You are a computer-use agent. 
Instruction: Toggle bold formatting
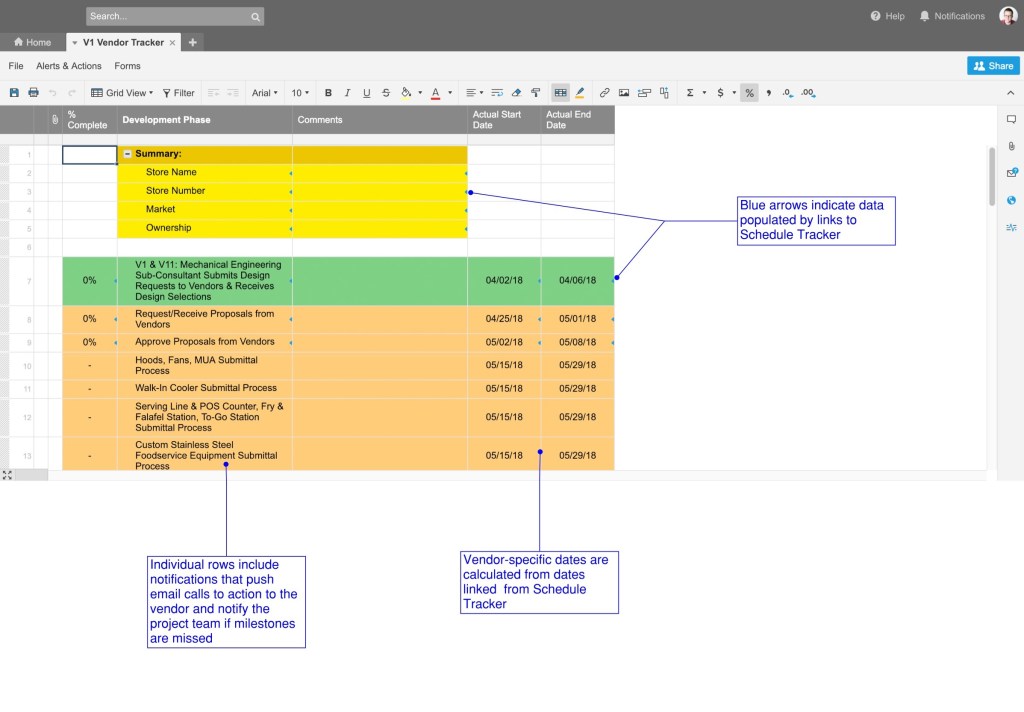328,93
